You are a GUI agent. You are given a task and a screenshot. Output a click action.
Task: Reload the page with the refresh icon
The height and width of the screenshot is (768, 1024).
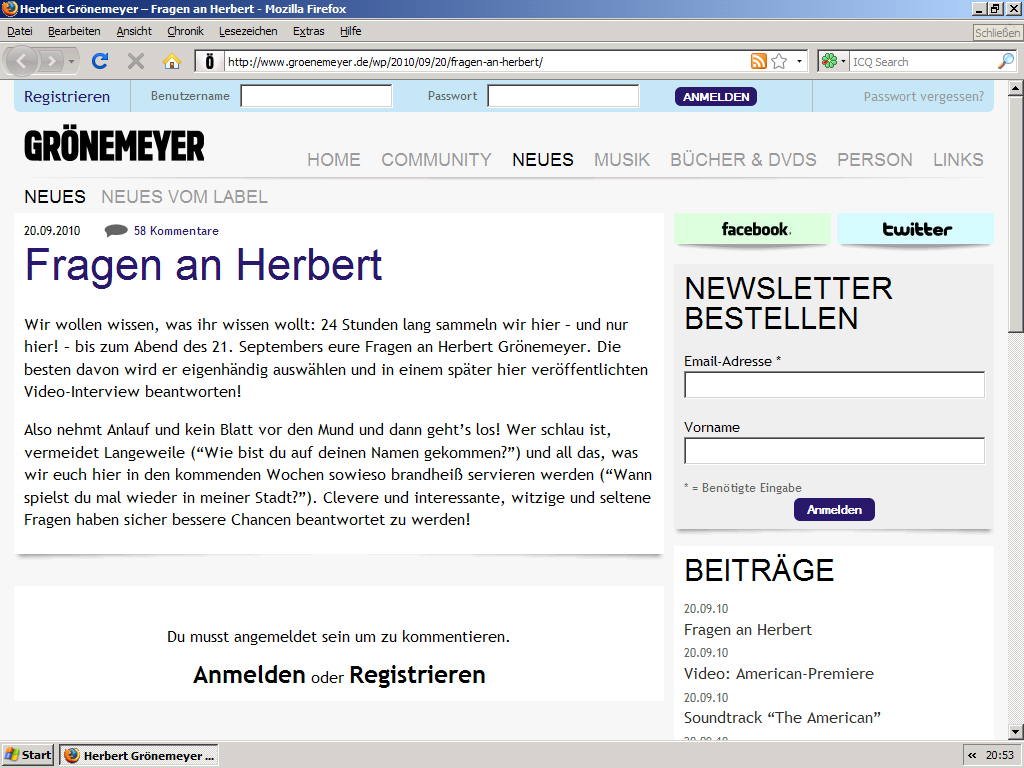click(x=100, y=61)
